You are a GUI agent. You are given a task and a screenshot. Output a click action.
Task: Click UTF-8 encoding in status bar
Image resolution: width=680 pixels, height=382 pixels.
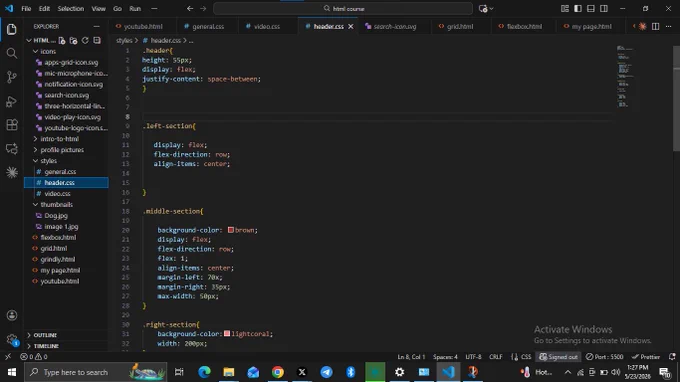[473, 357]
